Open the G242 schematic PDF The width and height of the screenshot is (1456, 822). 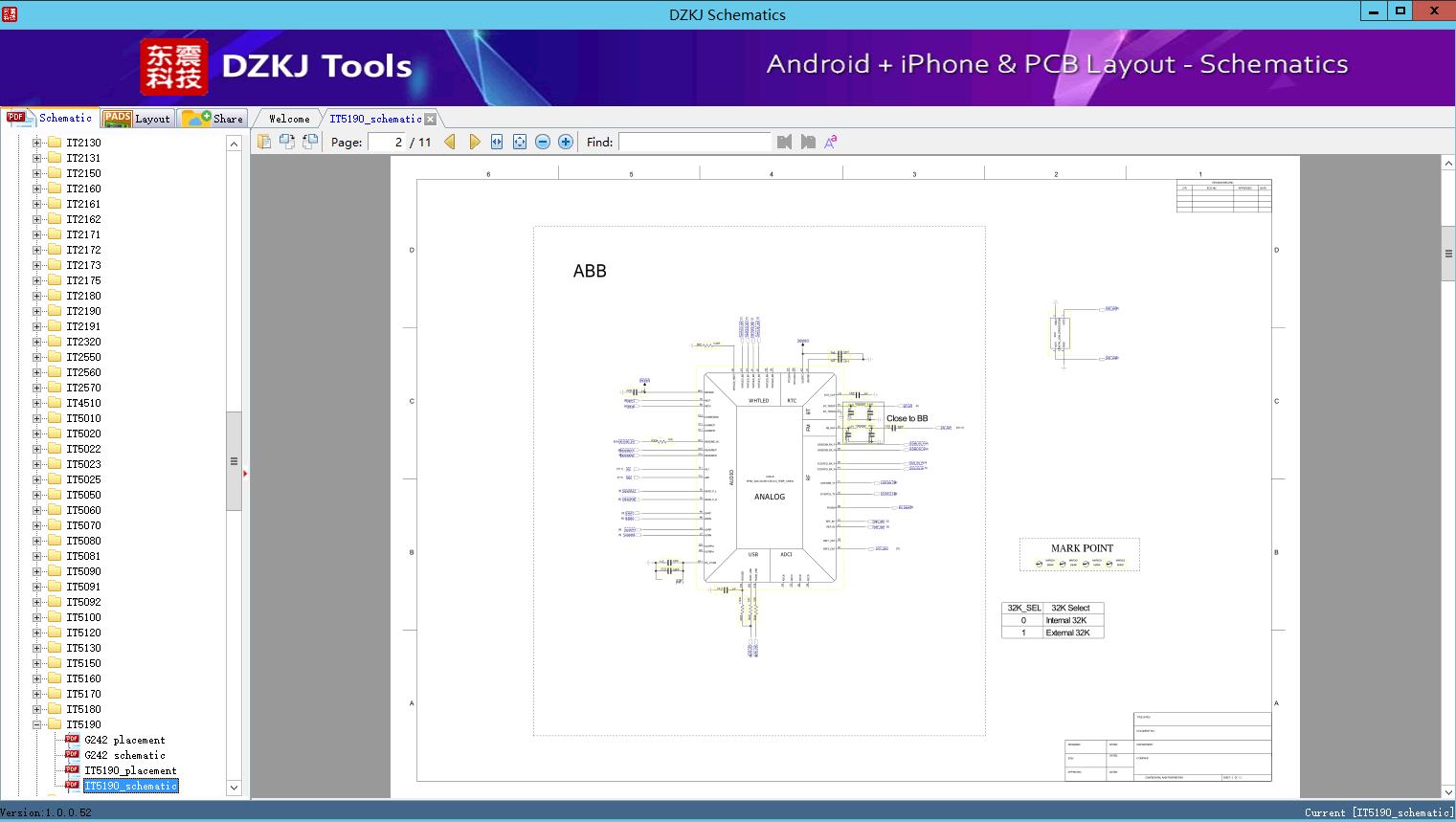tap(124, 755)
